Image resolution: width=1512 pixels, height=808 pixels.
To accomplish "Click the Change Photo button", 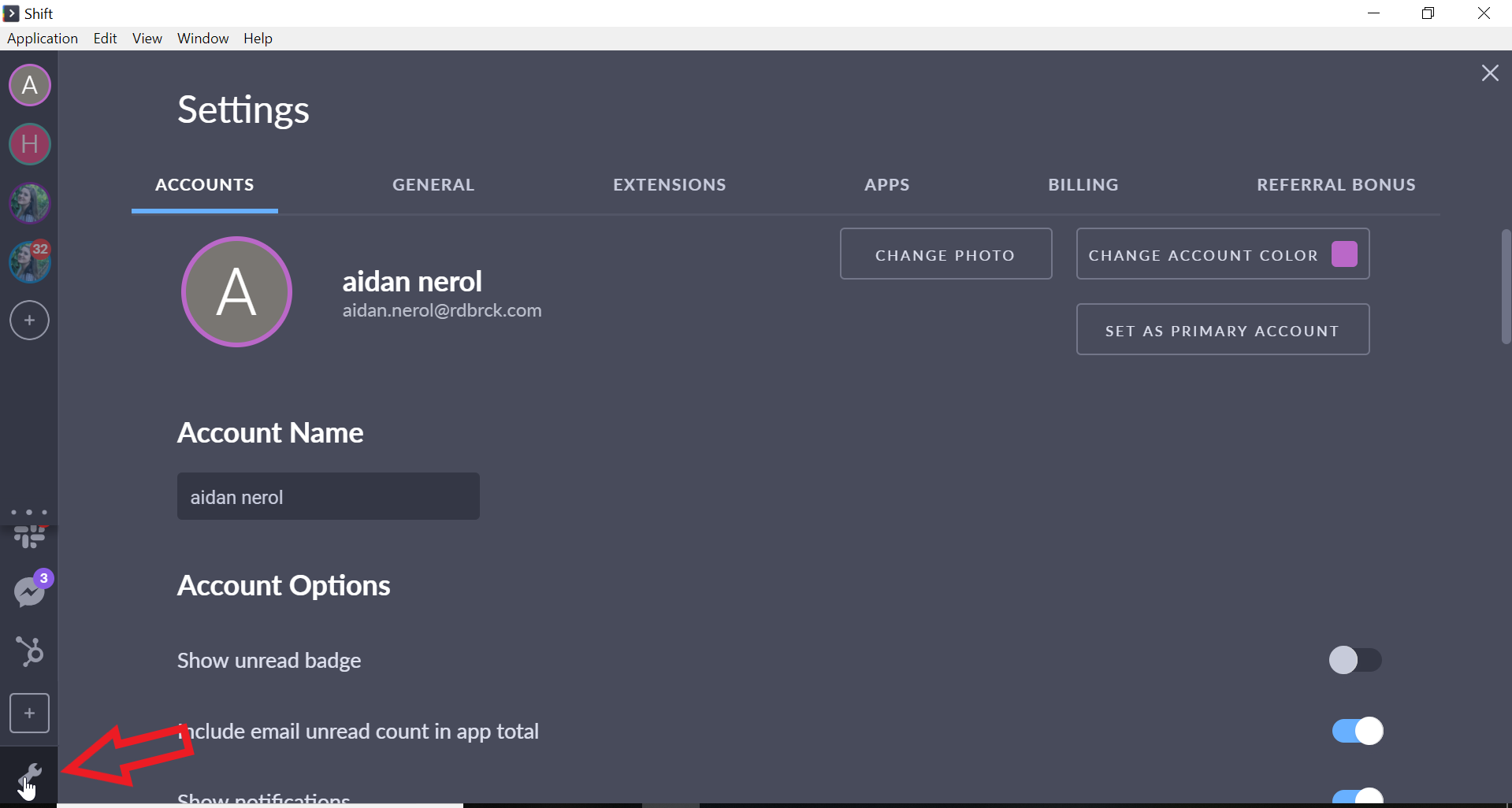I will [945, 254].
